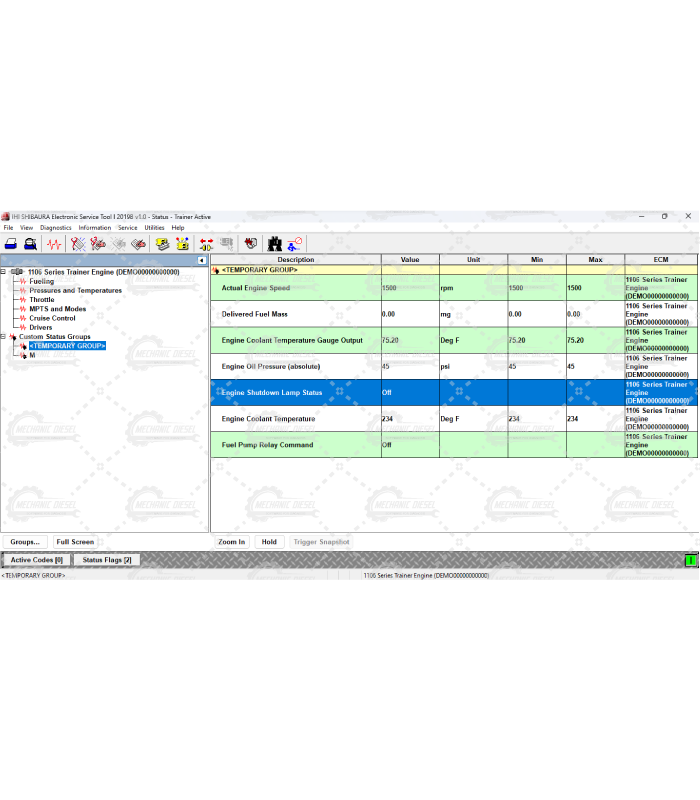This screenshot has height=800, width=700.
Task: Switch to the Status Flags tab
Action: (107, 560)
